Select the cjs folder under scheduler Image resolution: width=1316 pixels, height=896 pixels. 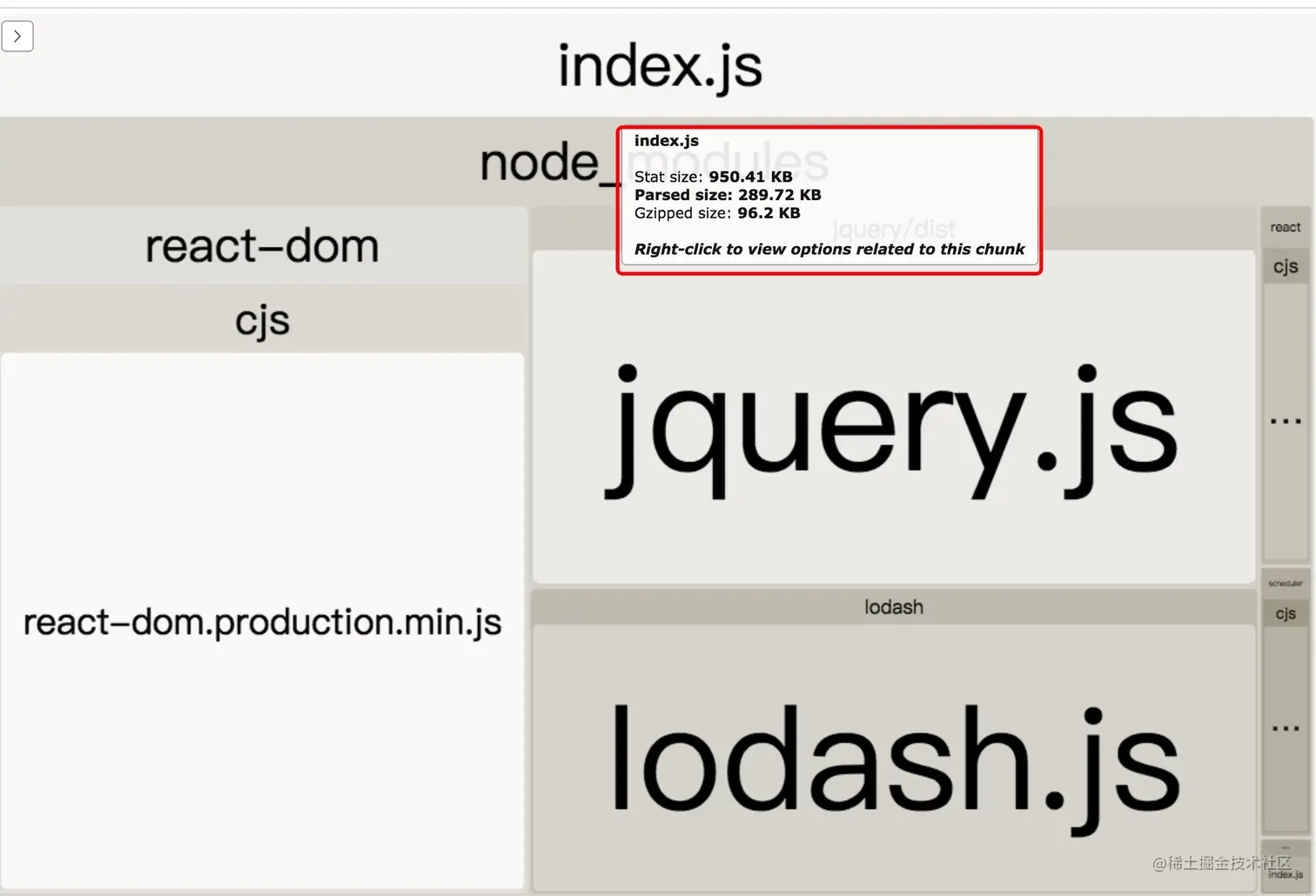point(1285,613)
